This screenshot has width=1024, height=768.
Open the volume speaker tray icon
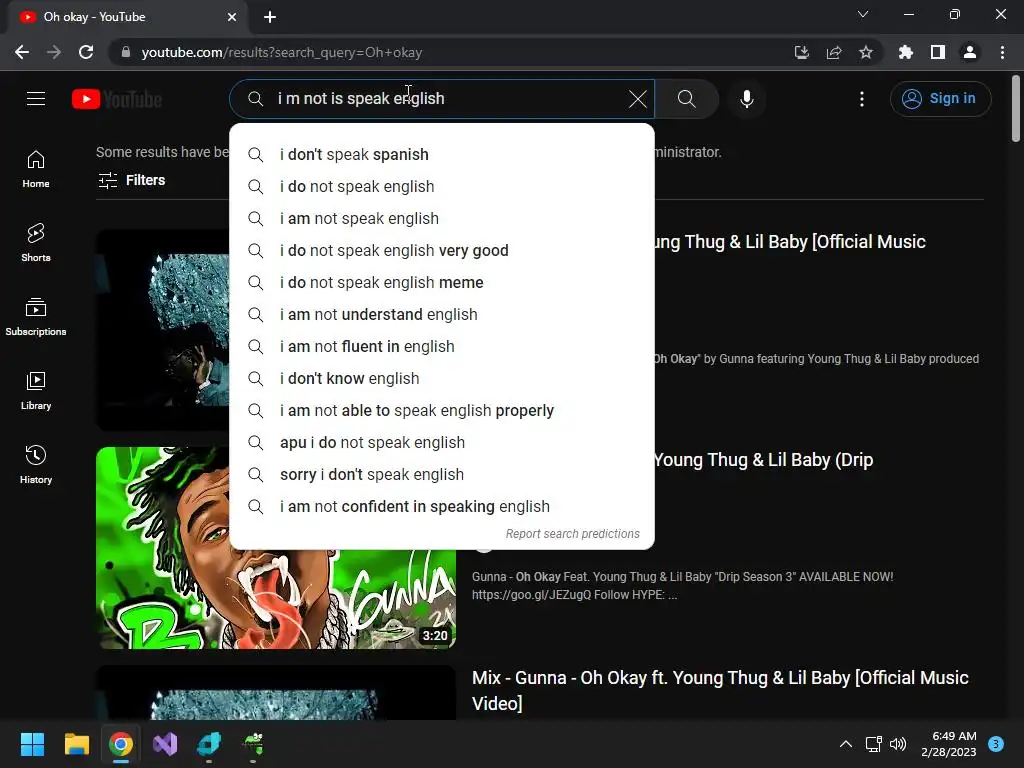tap(899, 744)
